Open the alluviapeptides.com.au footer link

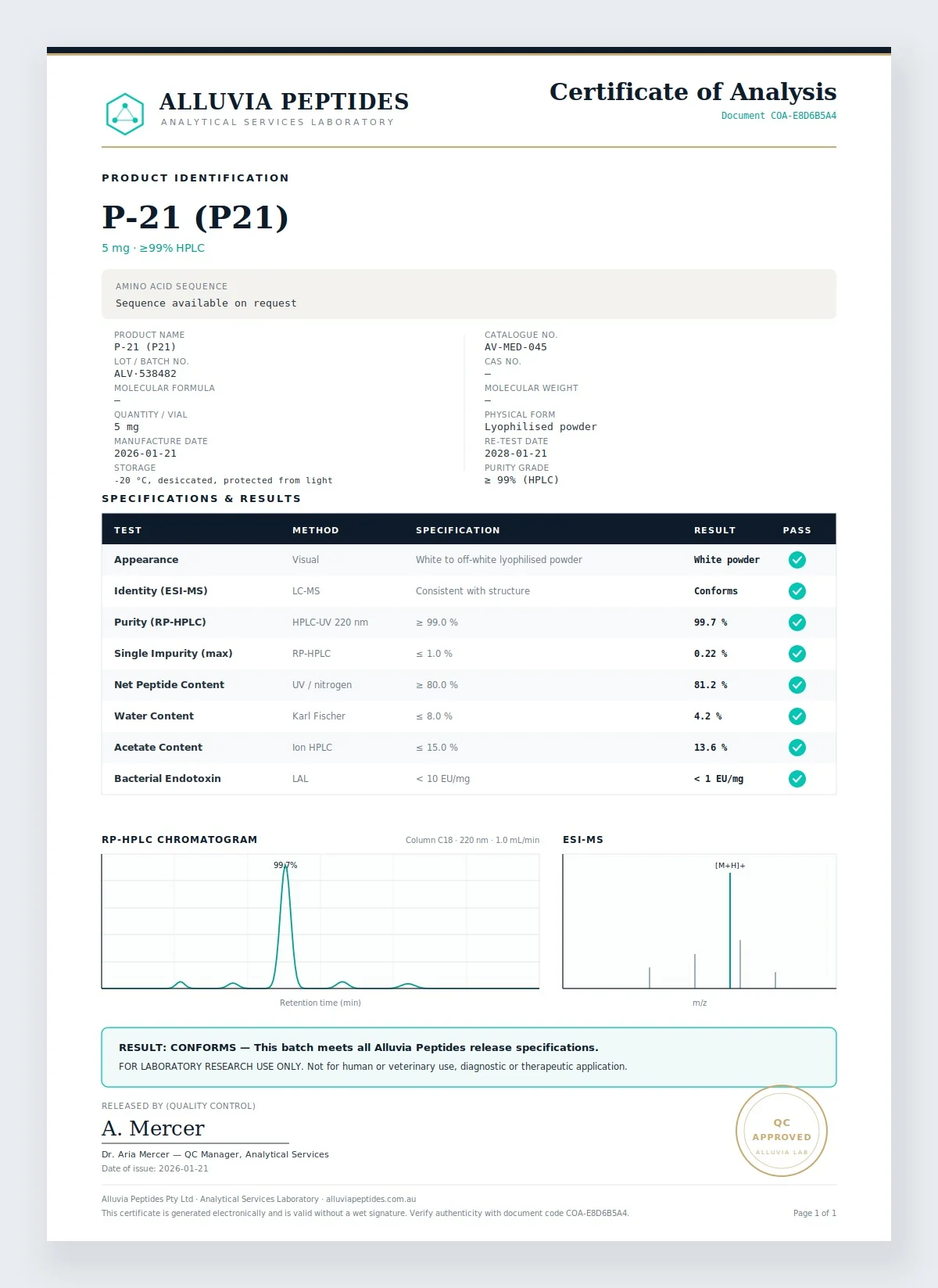371,1199
